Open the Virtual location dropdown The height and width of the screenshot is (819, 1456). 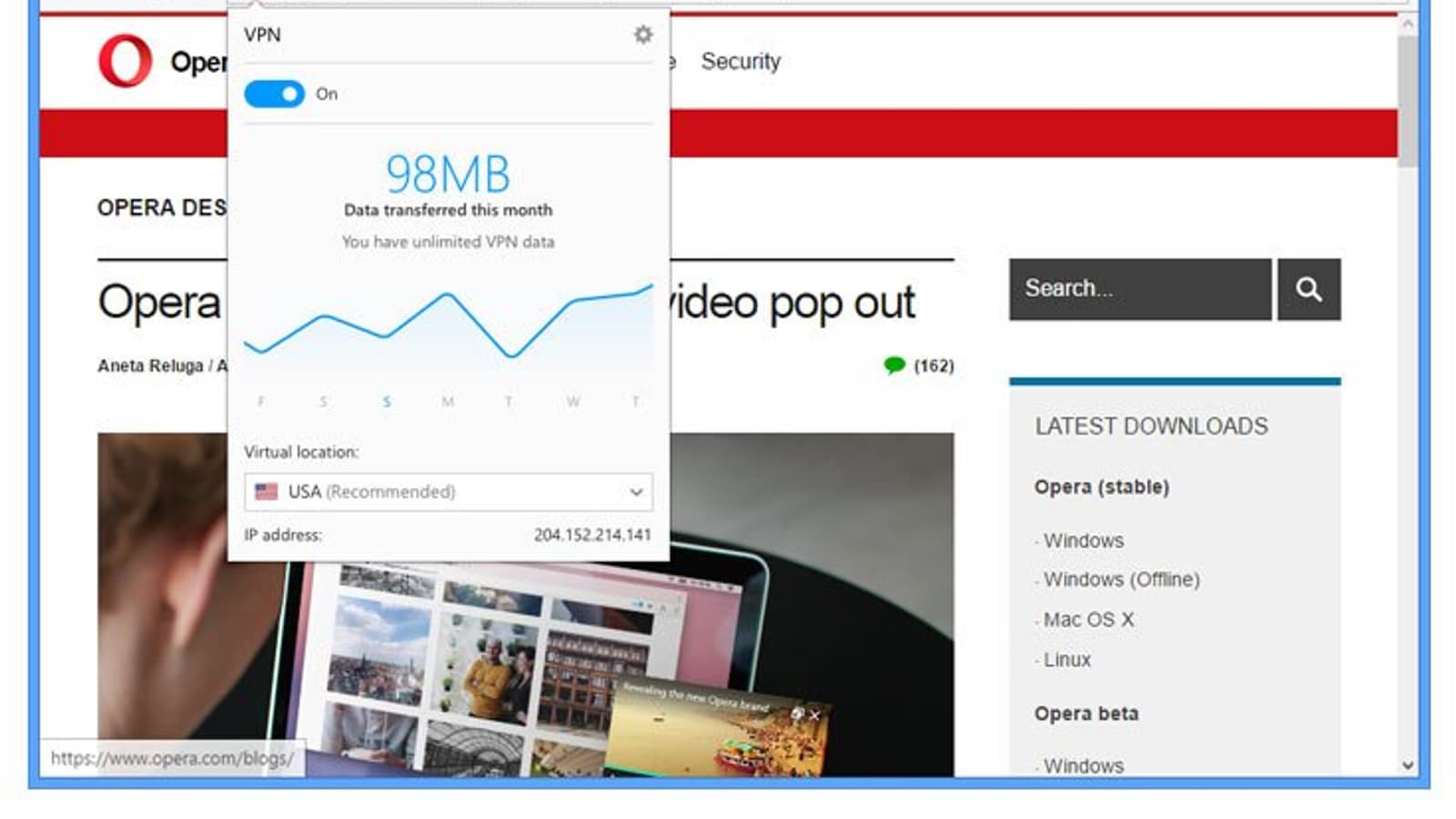pos(449,491)
